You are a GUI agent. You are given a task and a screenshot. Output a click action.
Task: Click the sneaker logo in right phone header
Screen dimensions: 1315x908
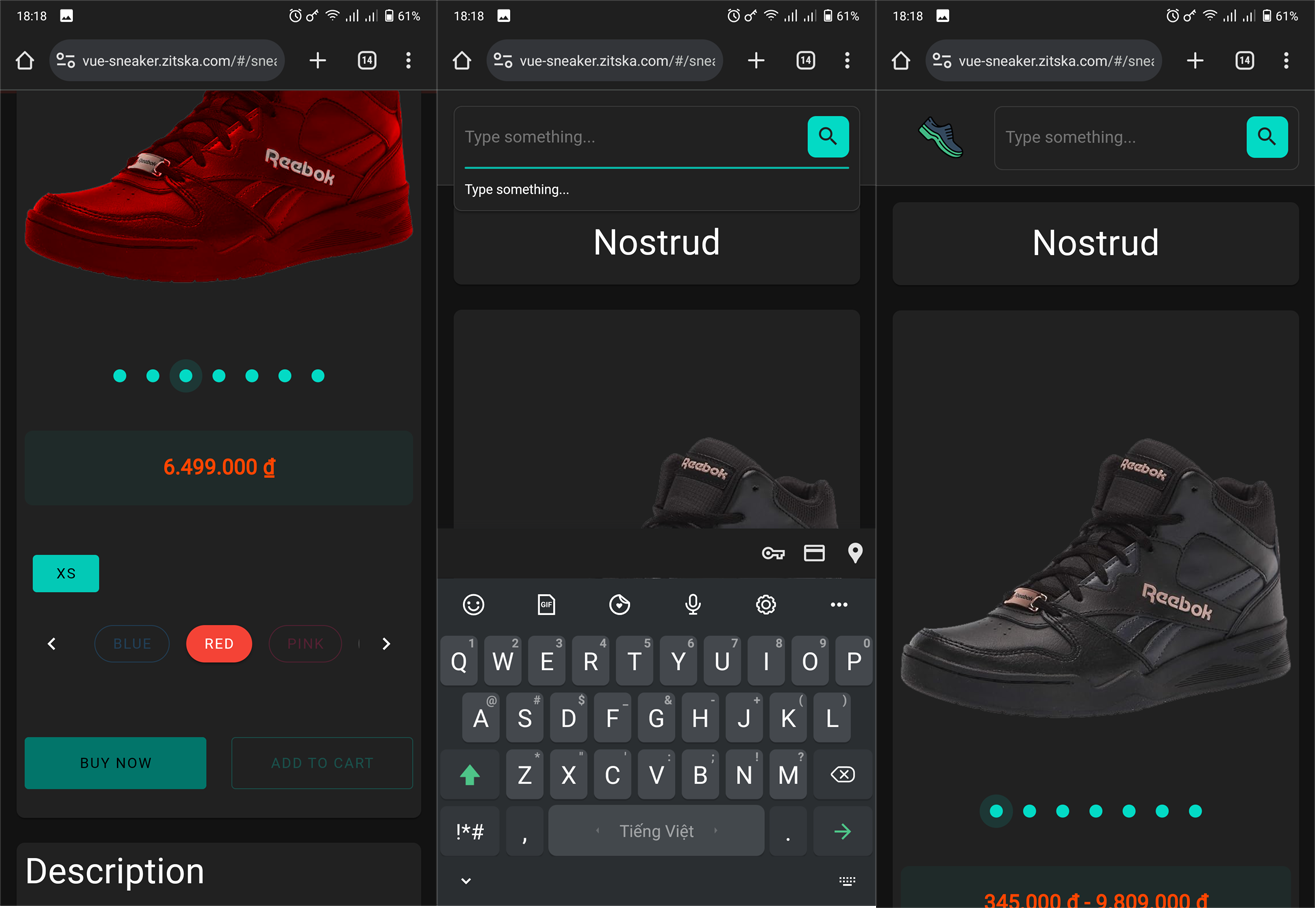point(941,138)
